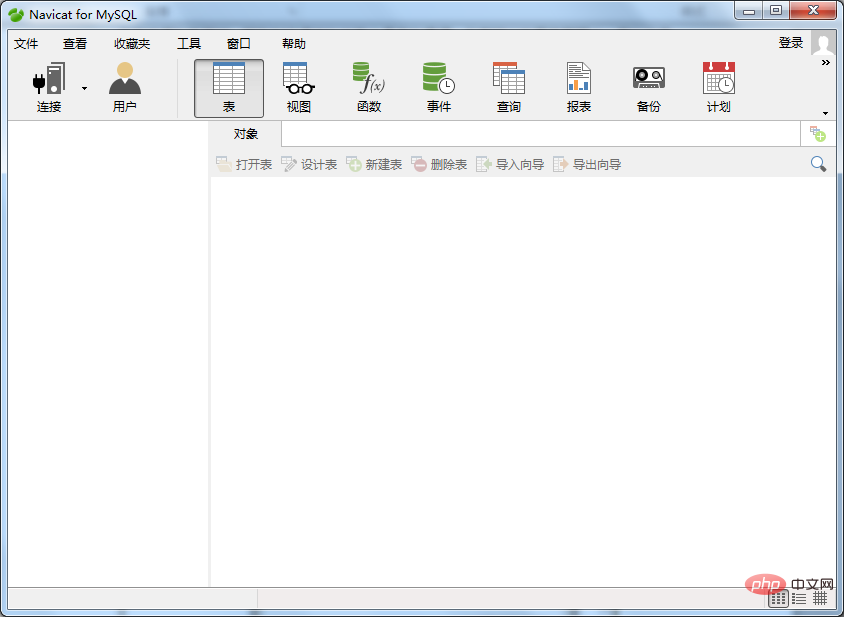
Task: Maximize the Navicat window
Action: [776, 10]
